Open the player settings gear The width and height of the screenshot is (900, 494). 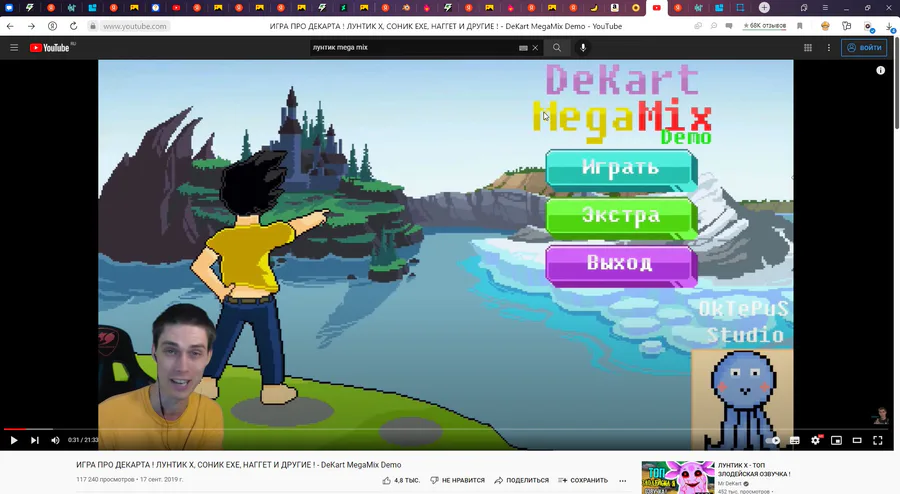pos(816,440)
